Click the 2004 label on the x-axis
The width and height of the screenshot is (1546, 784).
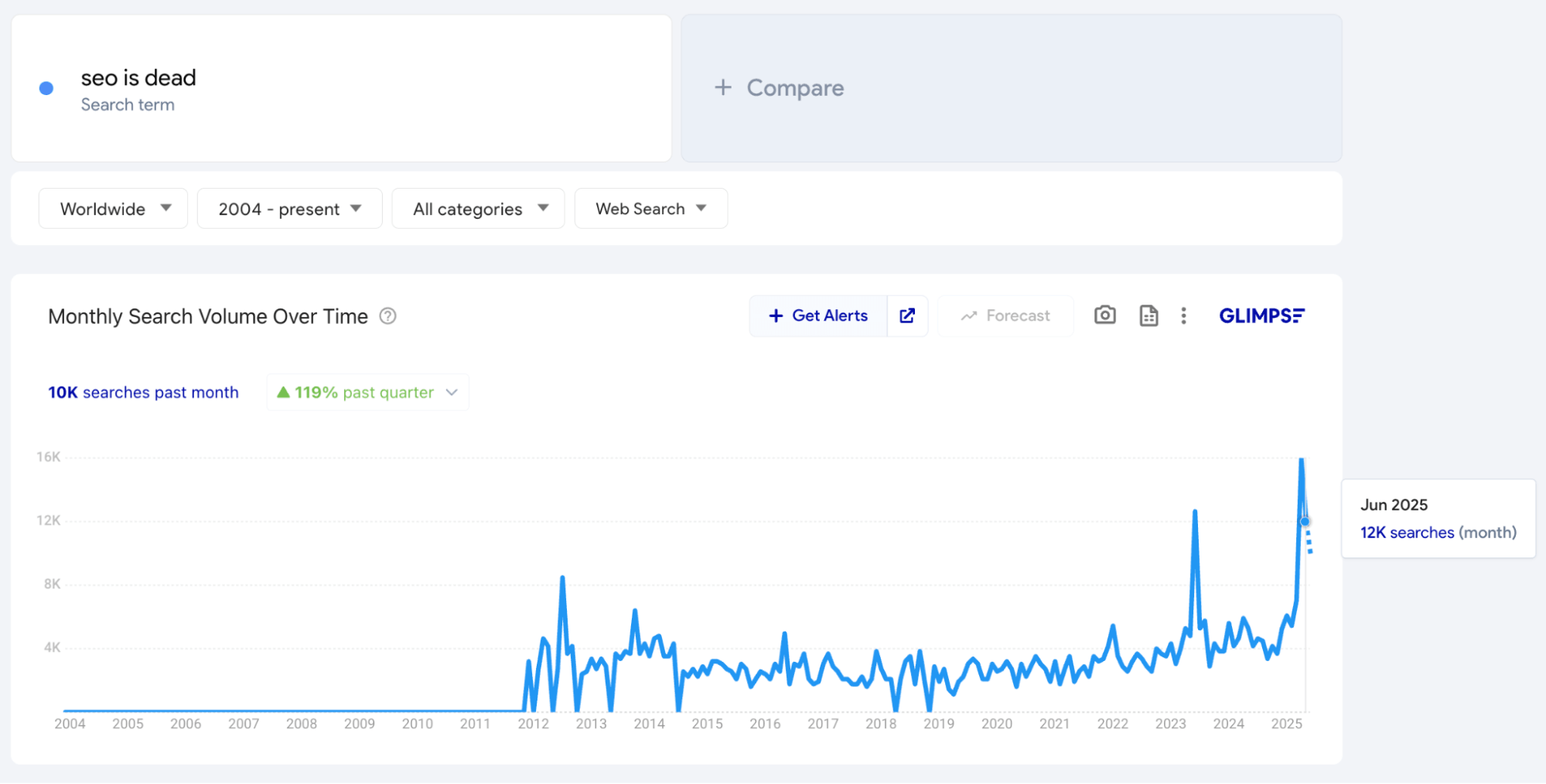70,724
